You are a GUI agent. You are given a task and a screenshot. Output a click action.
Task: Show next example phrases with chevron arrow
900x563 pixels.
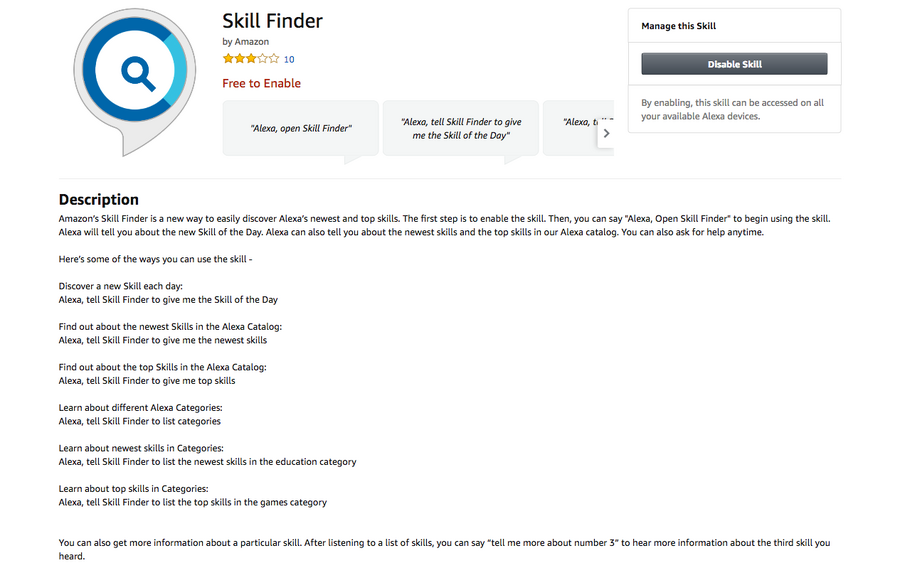pyautogui.click(x=606, y=133)
